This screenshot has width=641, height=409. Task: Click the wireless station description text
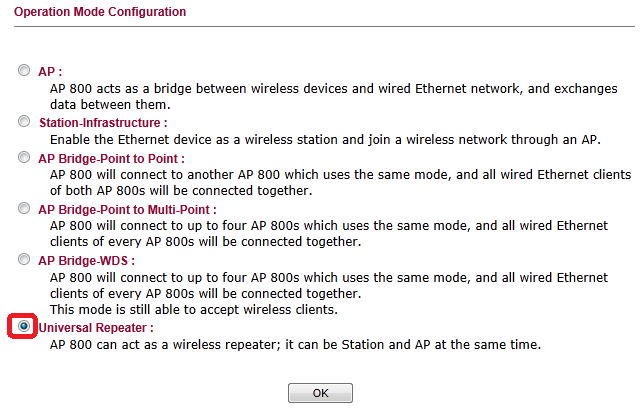(324, 140)
